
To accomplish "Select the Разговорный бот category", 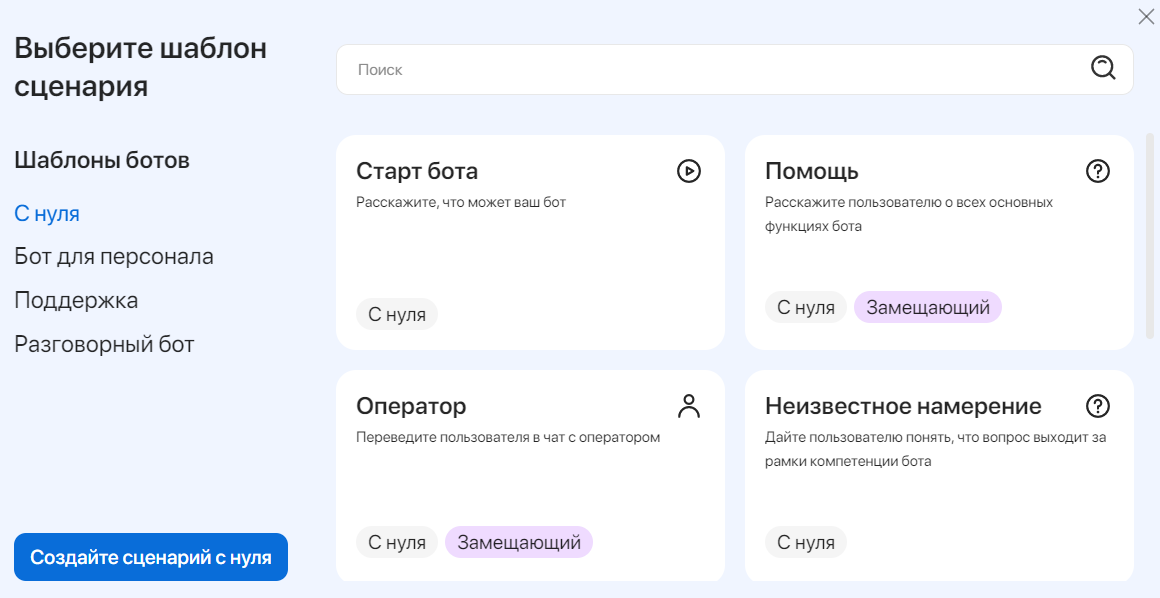I will (x=104, y=342).
